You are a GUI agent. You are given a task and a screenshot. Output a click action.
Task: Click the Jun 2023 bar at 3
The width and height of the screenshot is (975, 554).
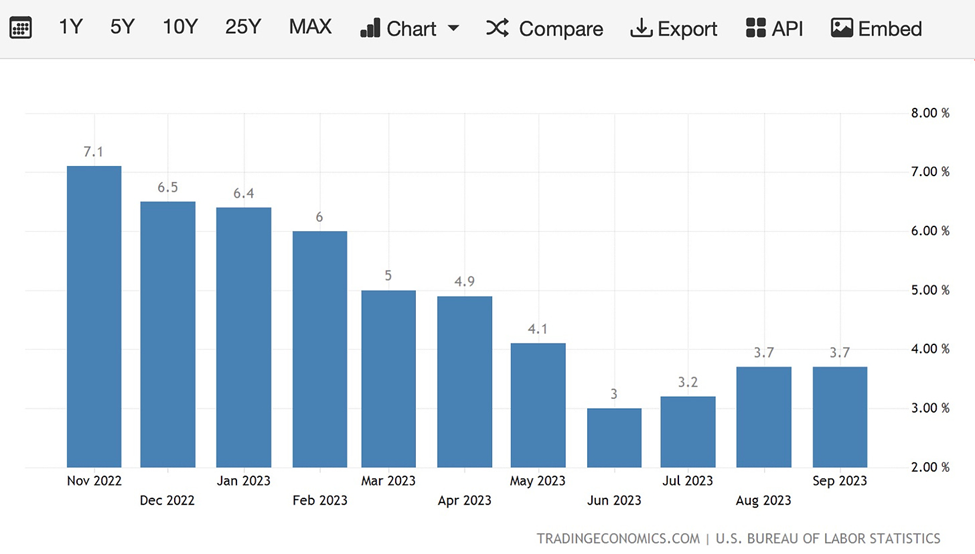point(614,438)
